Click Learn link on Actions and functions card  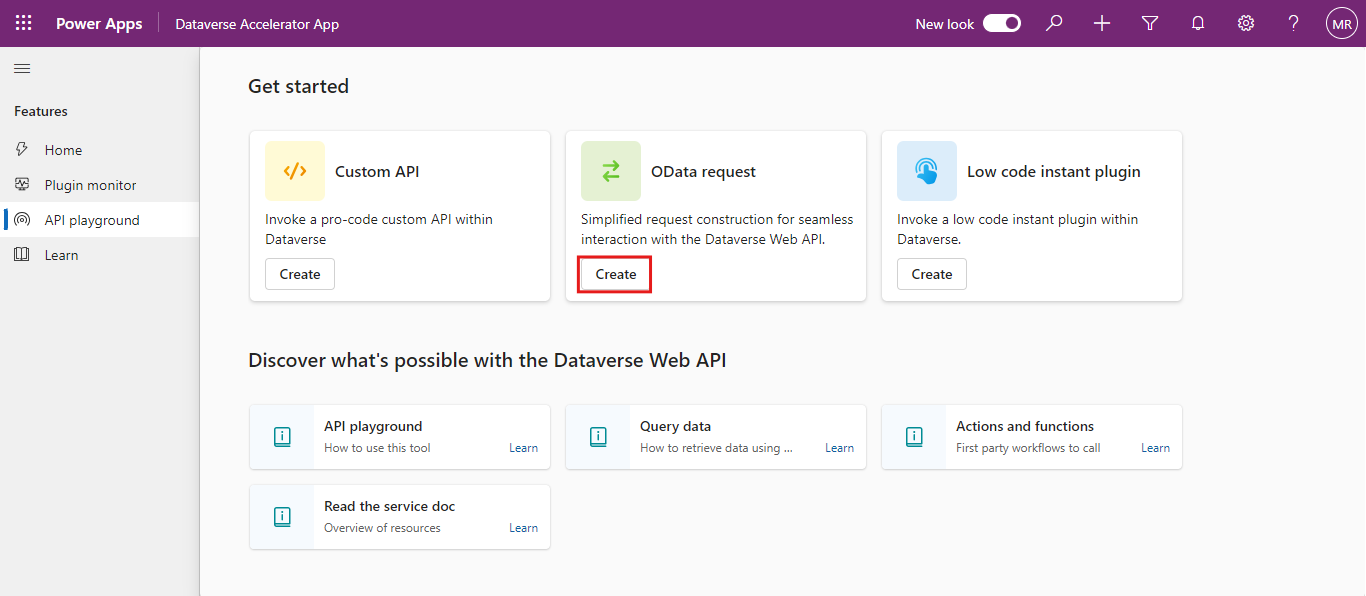coord(1155,448)
